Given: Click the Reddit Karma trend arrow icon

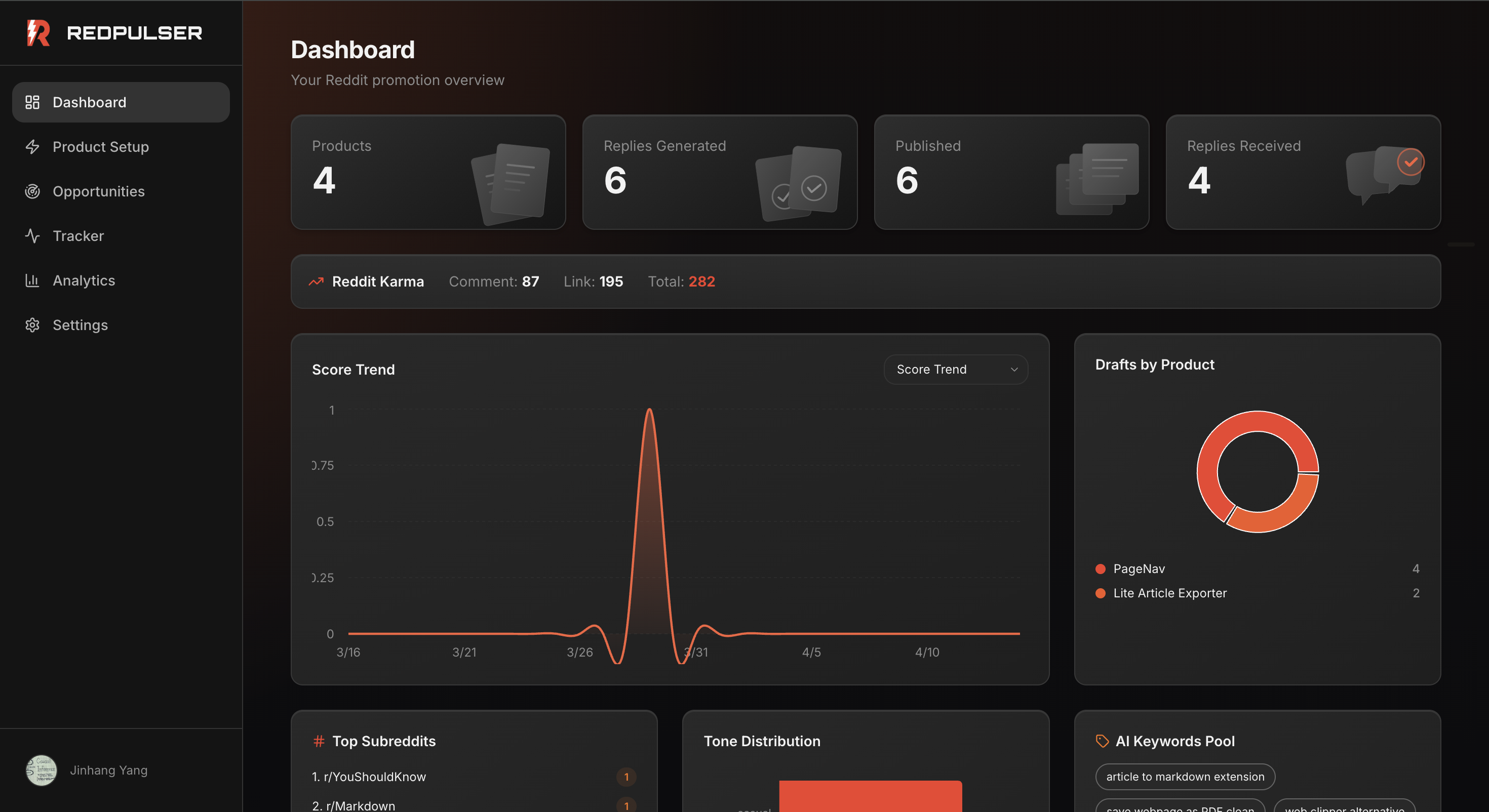Looking at the screenshot, I should [316, 281].
